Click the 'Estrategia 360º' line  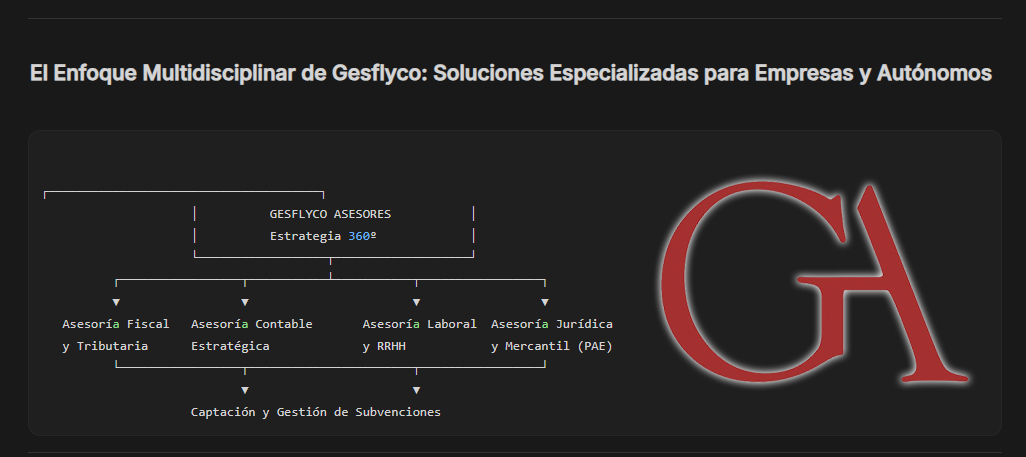pos(323,236)
